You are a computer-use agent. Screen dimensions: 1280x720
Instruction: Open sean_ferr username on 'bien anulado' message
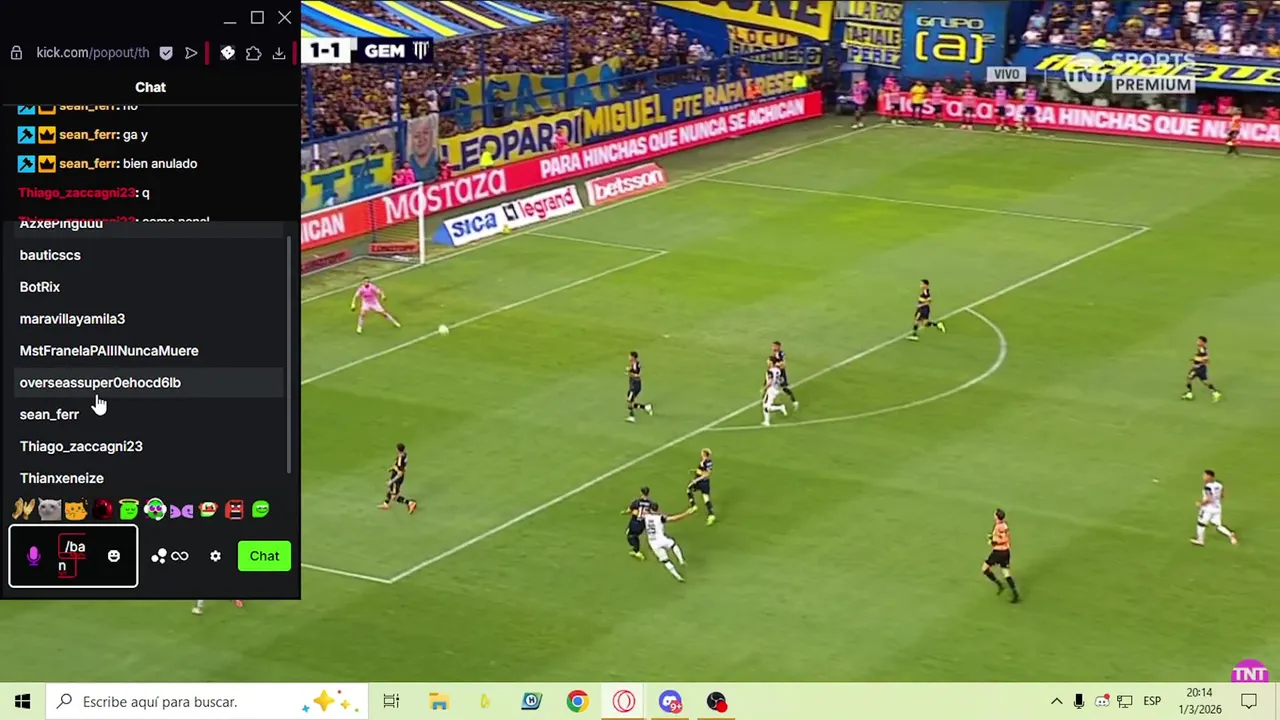[x=89, y=163]
